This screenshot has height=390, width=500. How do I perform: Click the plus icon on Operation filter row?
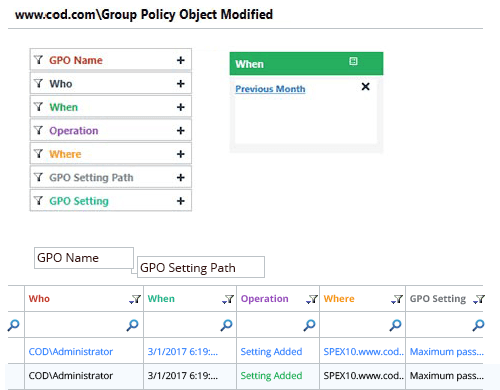pyautogui.click(x=180, y=131)
